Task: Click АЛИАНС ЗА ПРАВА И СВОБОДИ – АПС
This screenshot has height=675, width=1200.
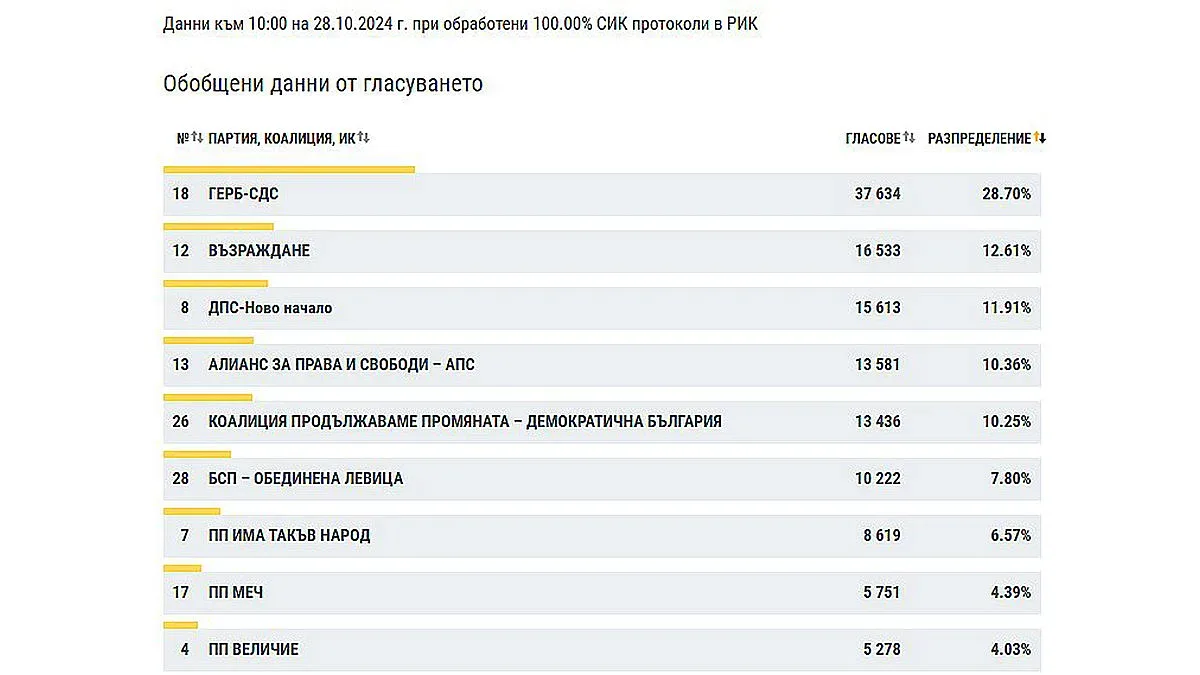Action: 341,365
